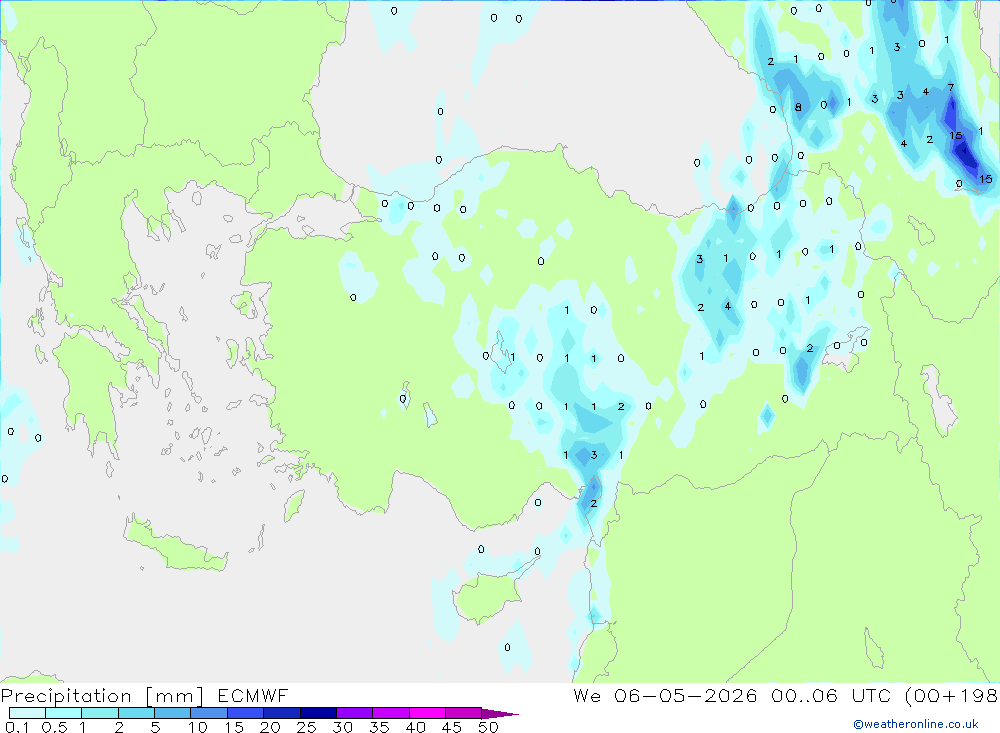
Task: Click the 'We 06-05-2026' date text
Action: (665, 695)
